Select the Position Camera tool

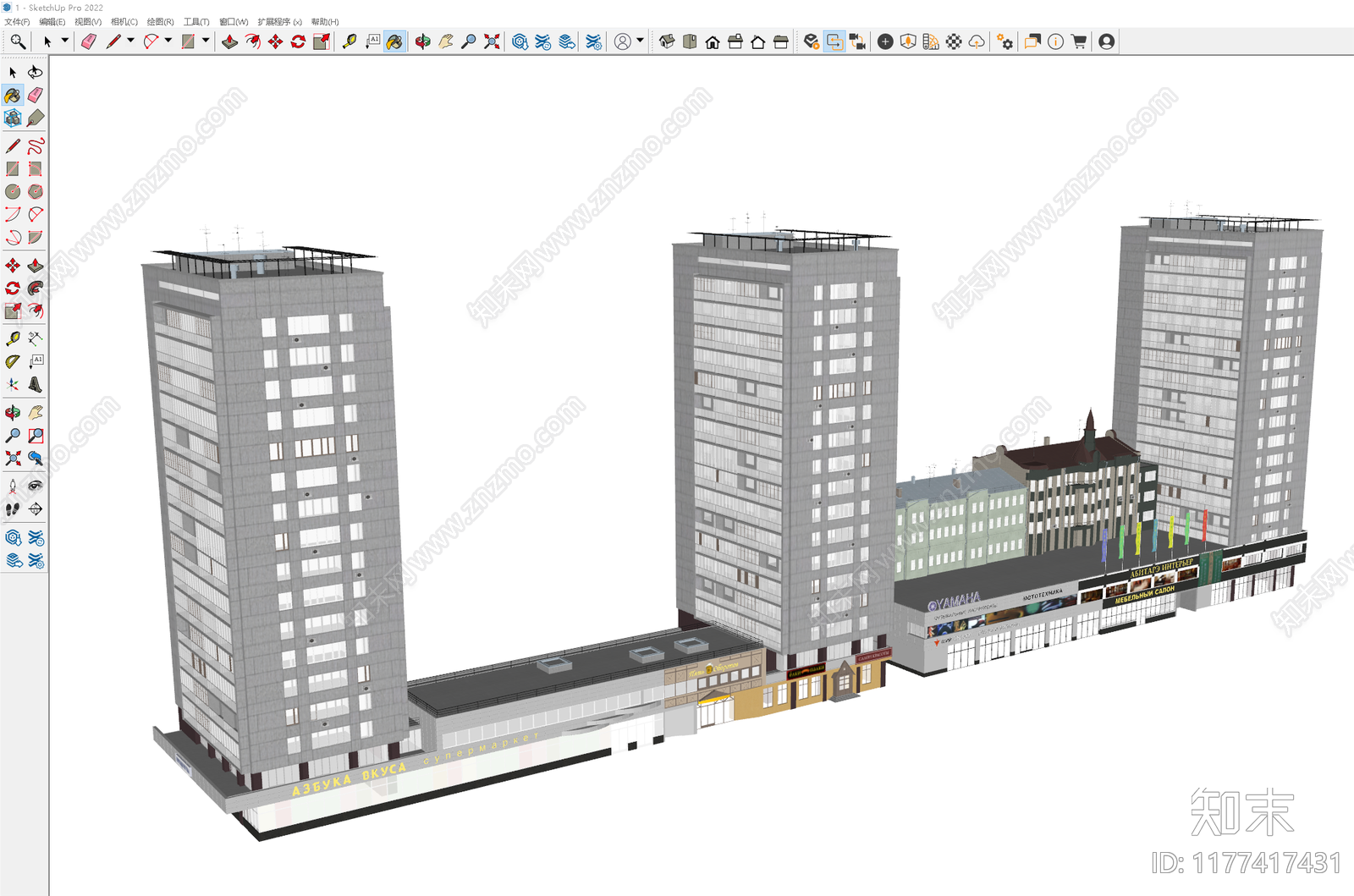click(x=13, y=486)
